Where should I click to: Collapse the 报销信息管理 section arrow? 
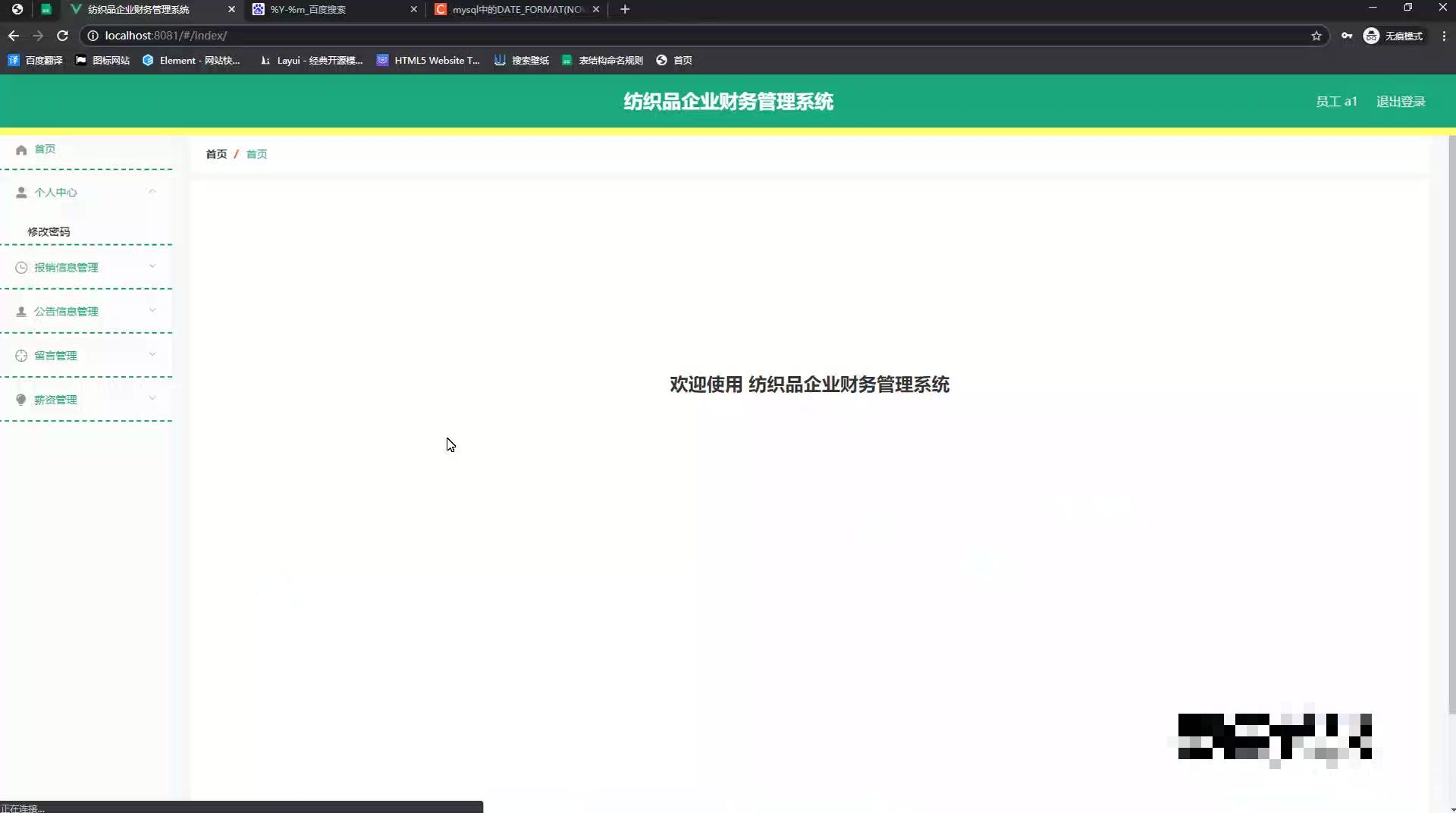152,267
